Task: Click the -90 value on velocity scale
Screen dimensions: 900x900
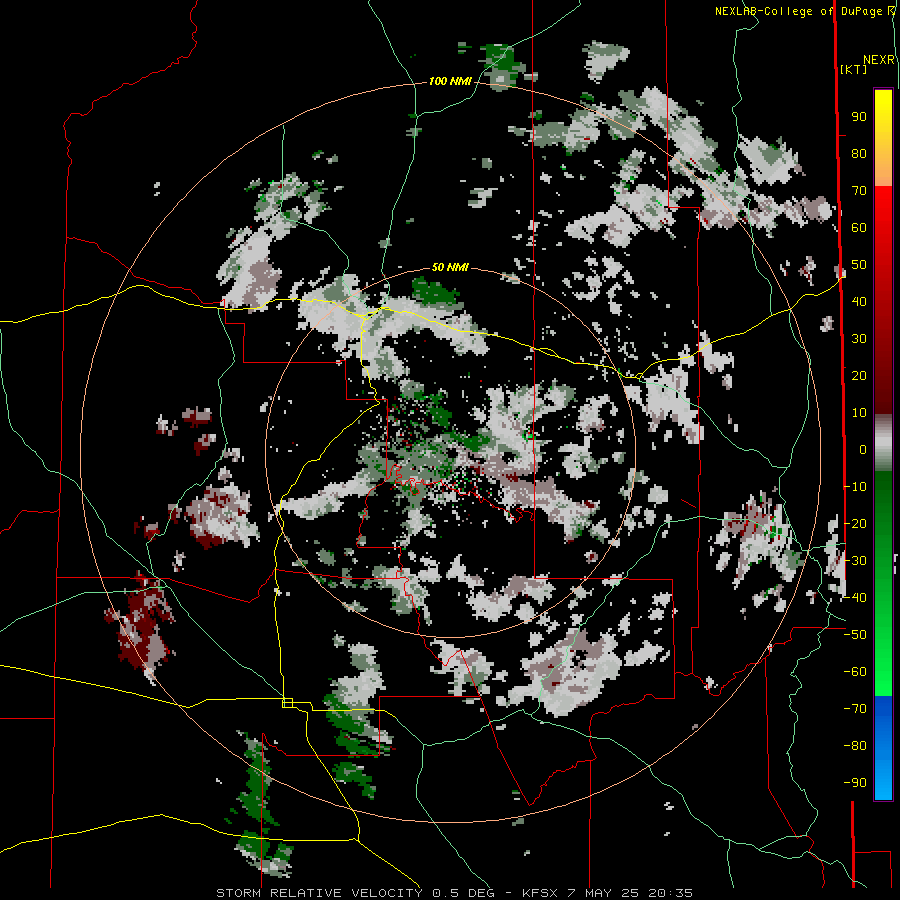Action: [x=855, y=783]
